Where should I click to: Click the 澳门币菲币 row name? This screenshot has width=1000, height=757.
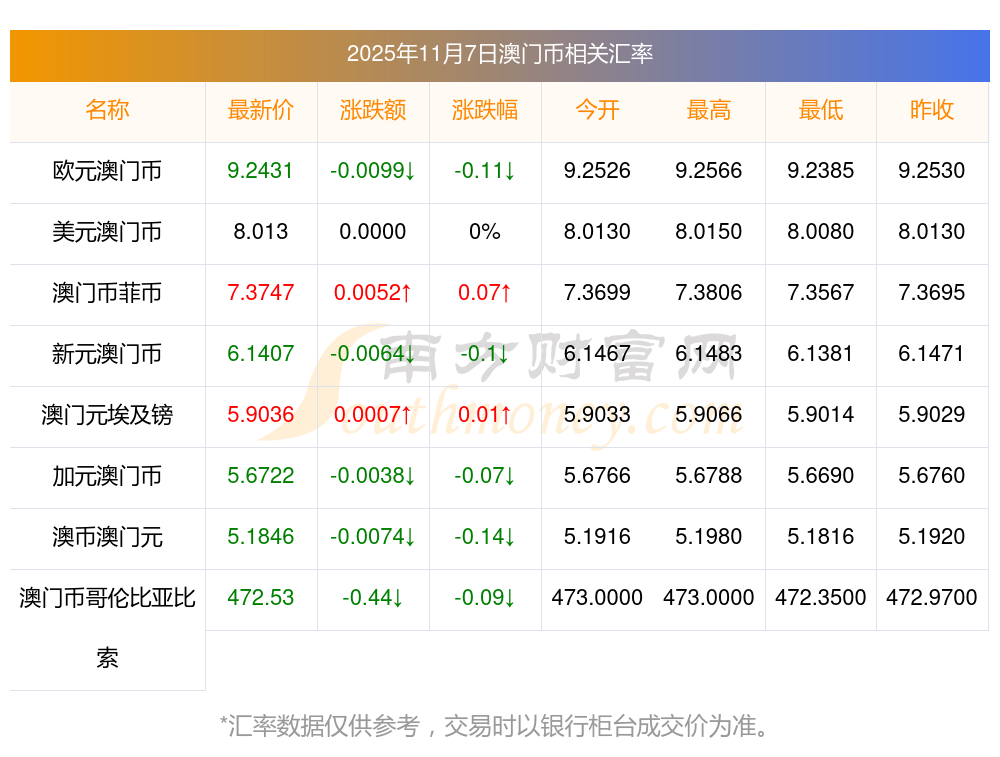(x=107, y=293)
